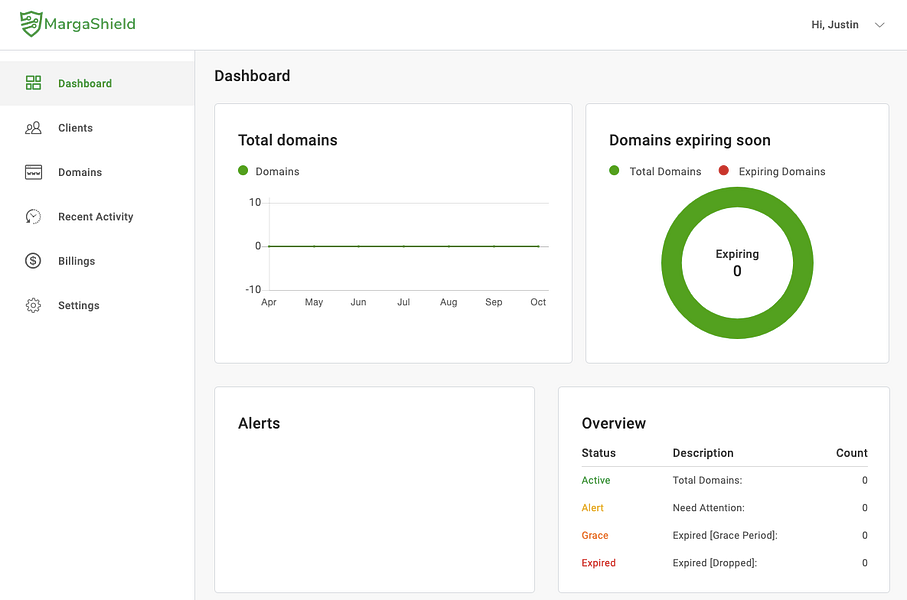Viewport: 907px width, 600px height.
Task: Click the Oct data point on chart
Action: tap(539, 246)
